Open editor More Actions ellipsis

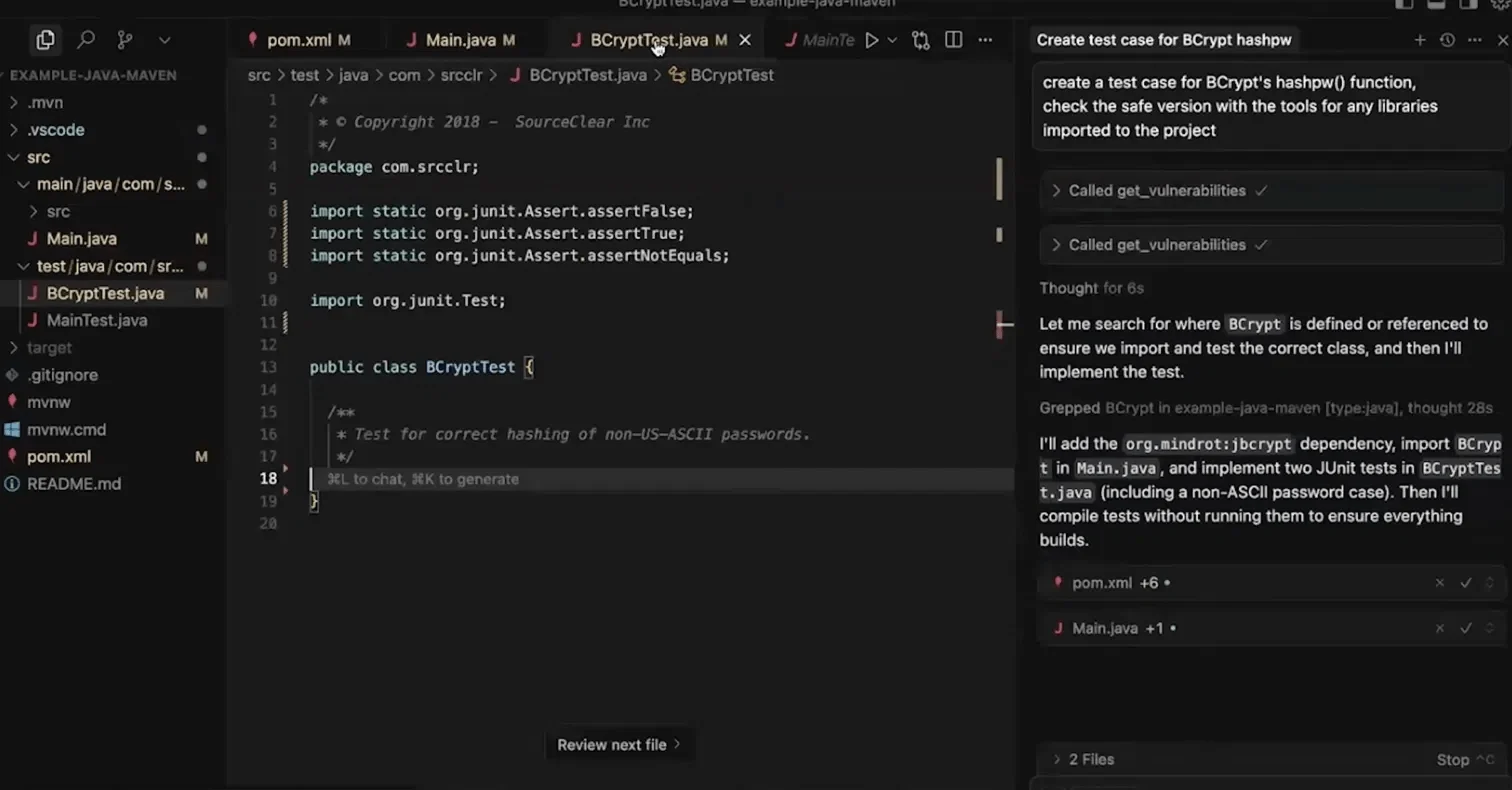point(985,40)
